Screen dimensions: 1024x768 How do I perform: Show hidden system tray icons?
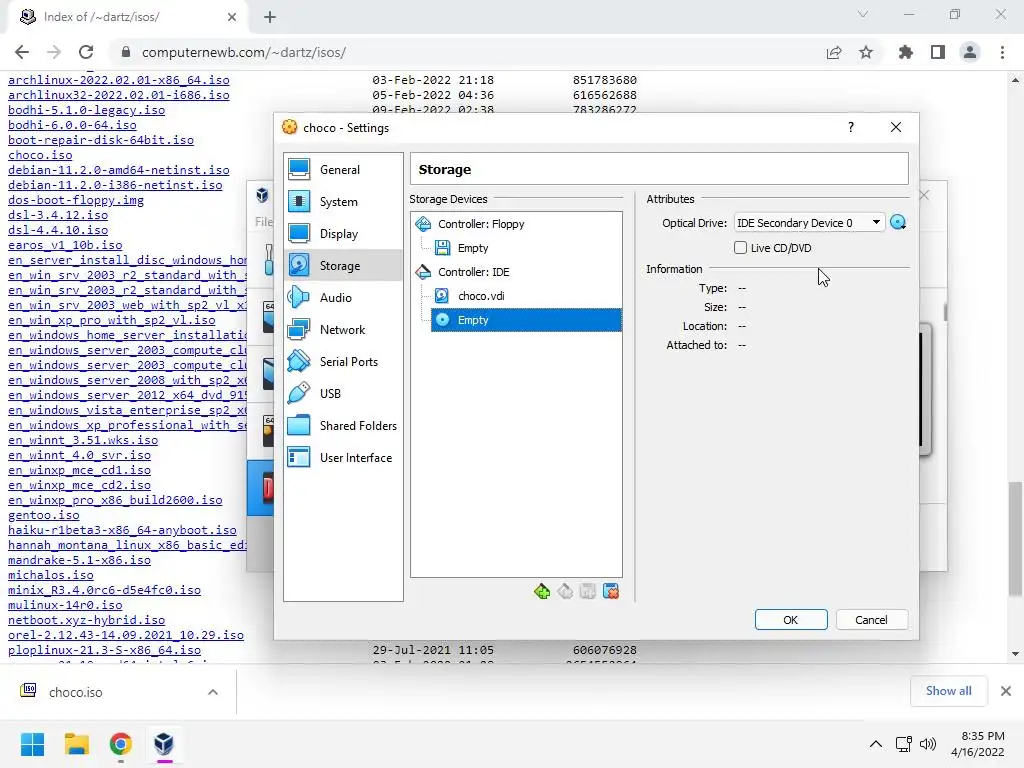pos(876,744)
